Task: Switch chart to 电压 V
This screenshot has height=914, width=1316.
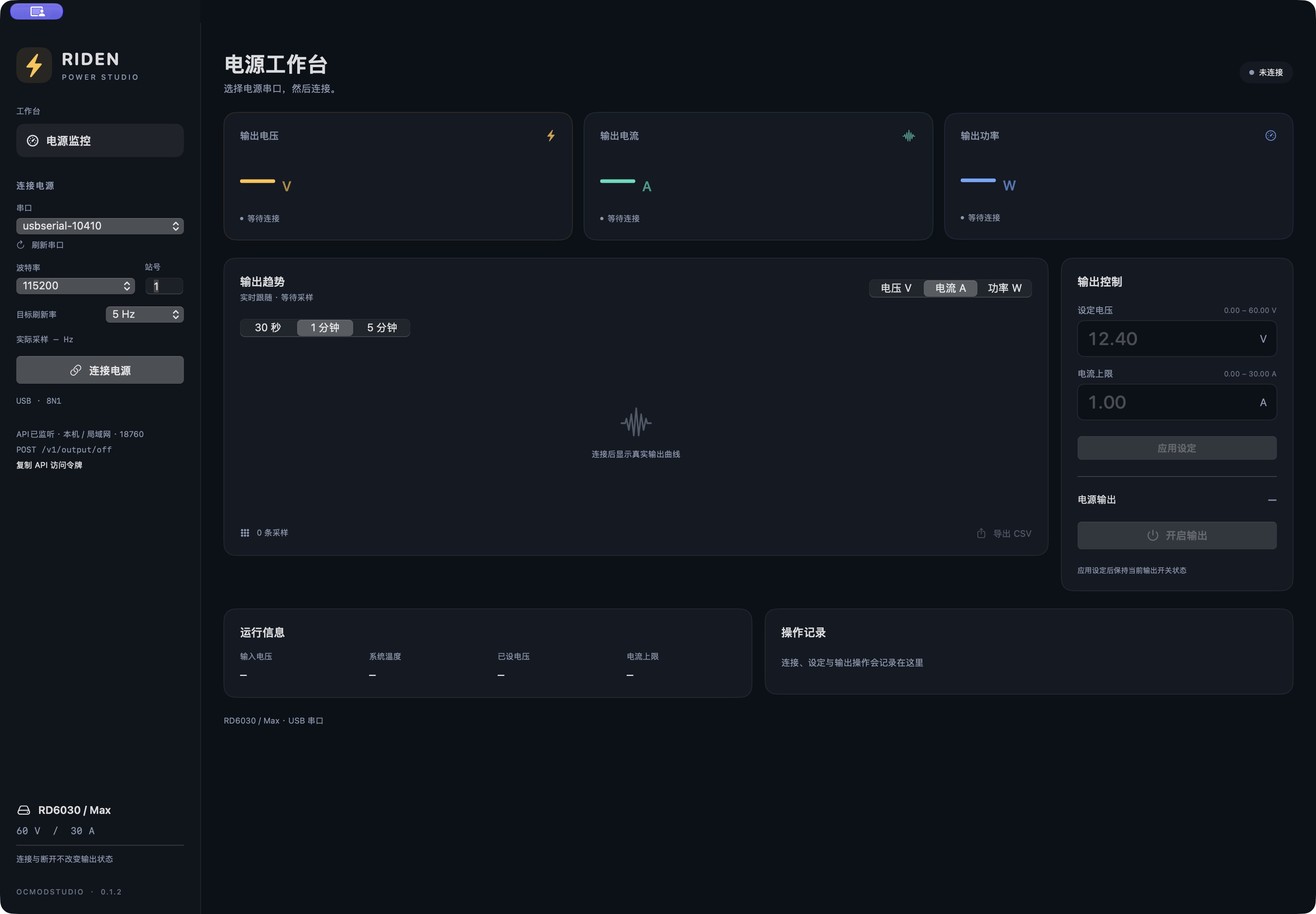Action: (896, 288)
